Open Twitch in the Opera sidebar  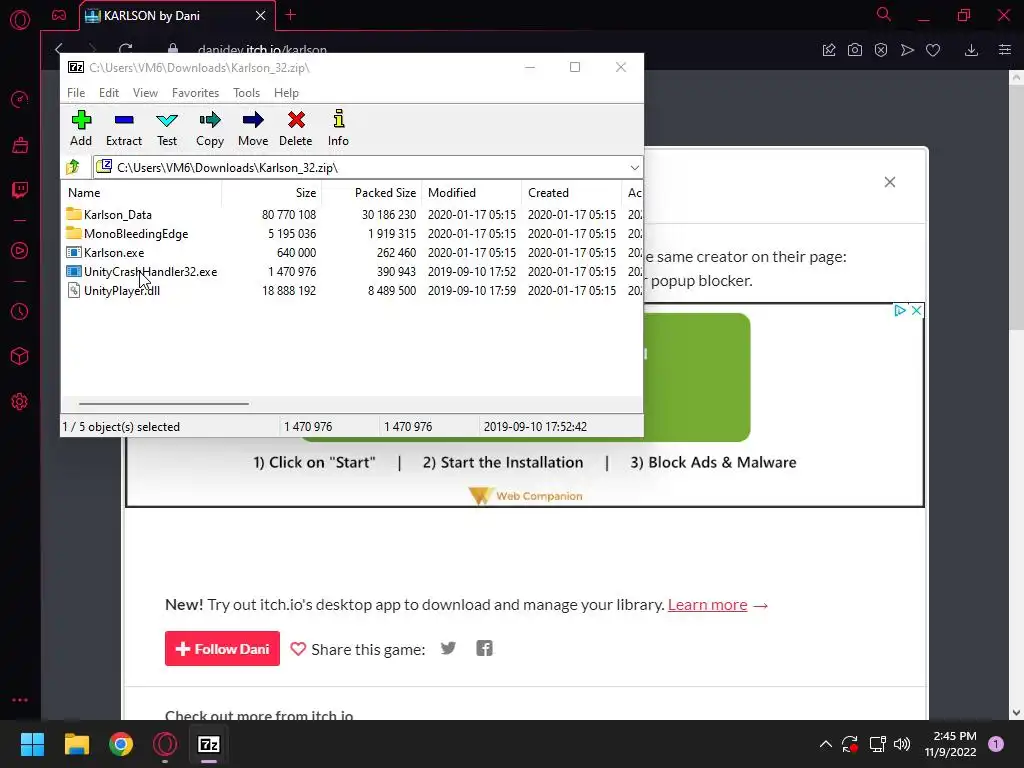click(x=20, y=190)
